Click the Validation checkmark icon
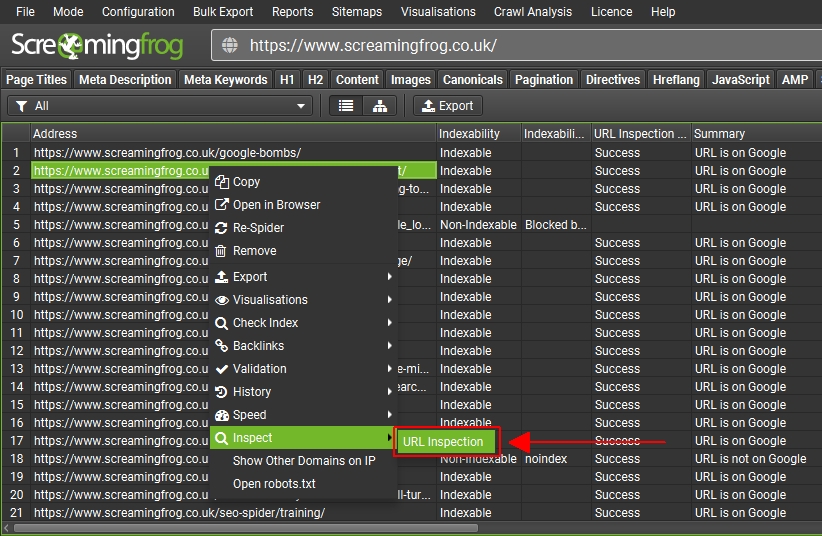 point(222,369)
